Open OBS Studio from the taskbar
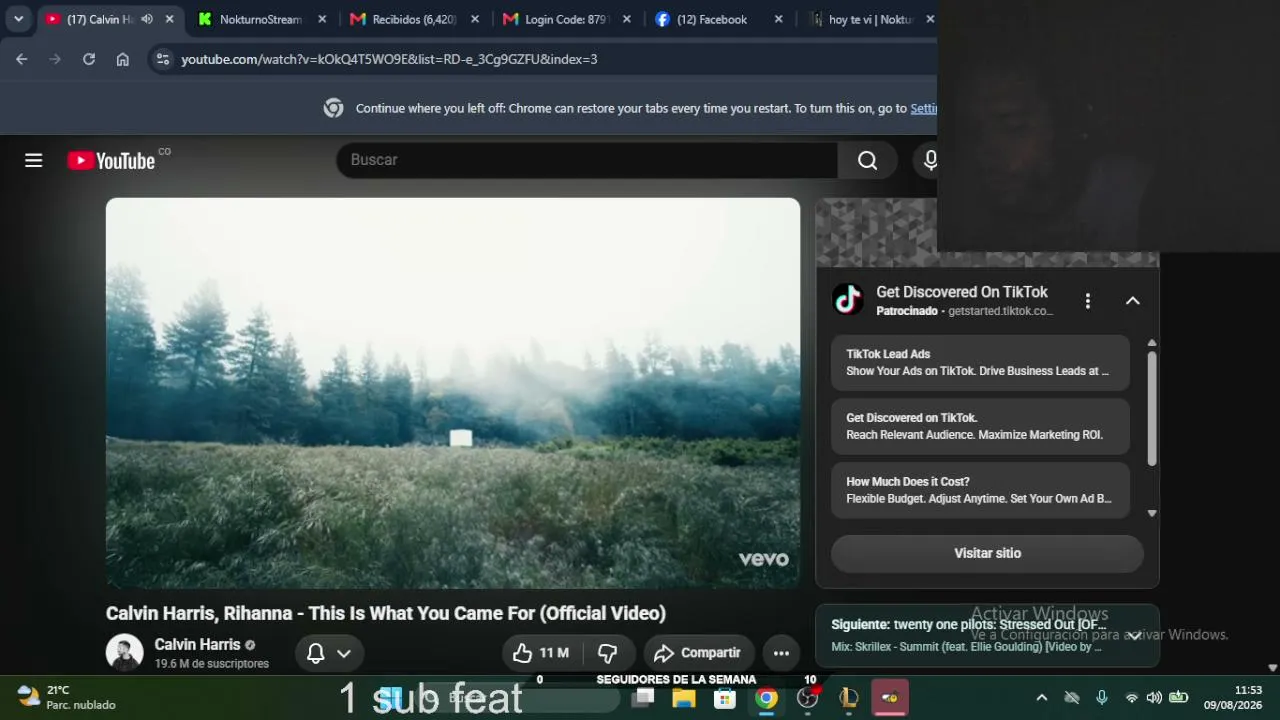Viewport: 1280px width, 720px height. 808,698
